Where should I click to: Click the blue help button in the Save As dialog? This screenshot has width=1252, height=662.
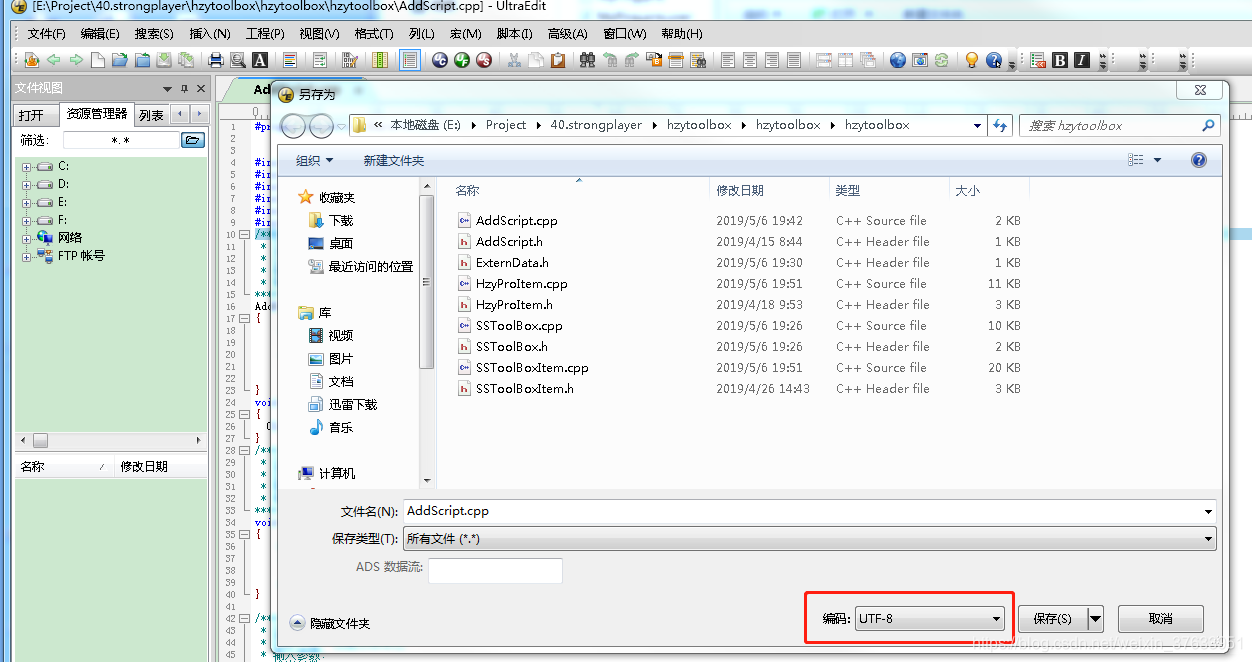(1199, 160)
